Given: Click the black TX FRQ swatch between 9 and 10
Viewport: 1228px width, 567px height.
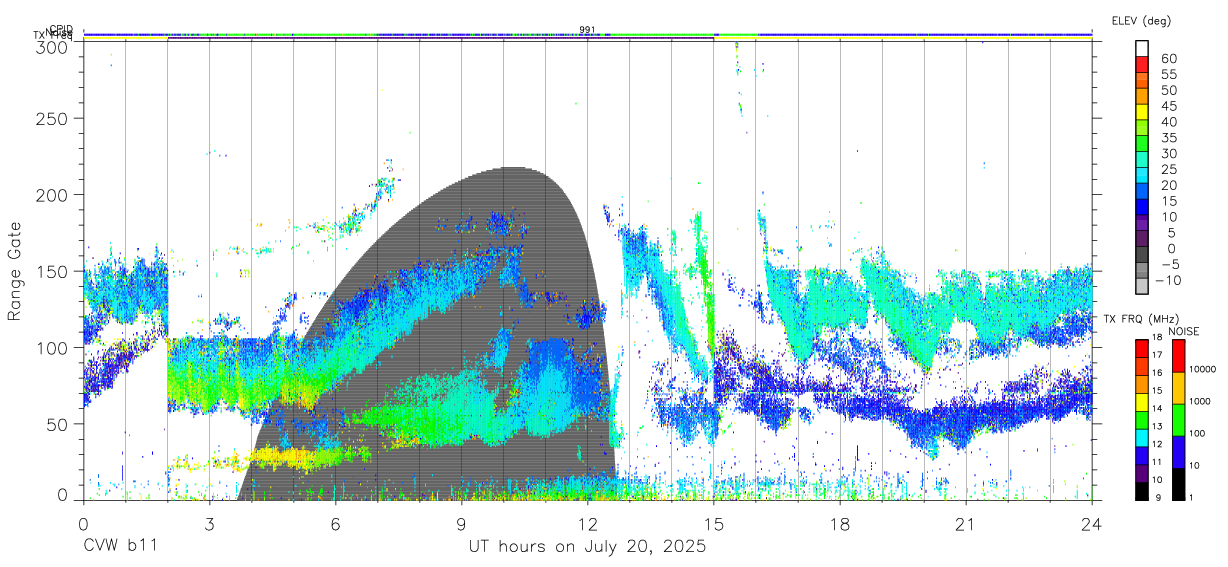Looking at the screenshot, I should [x=1141, y=489].
